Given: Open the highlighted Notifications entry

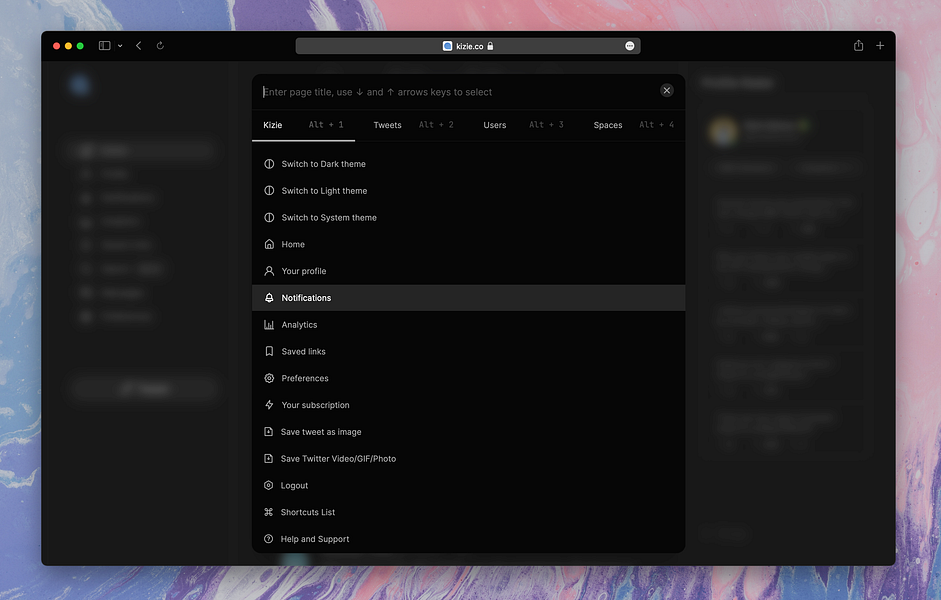Looking at the screenshot, I should pos(468,298).
